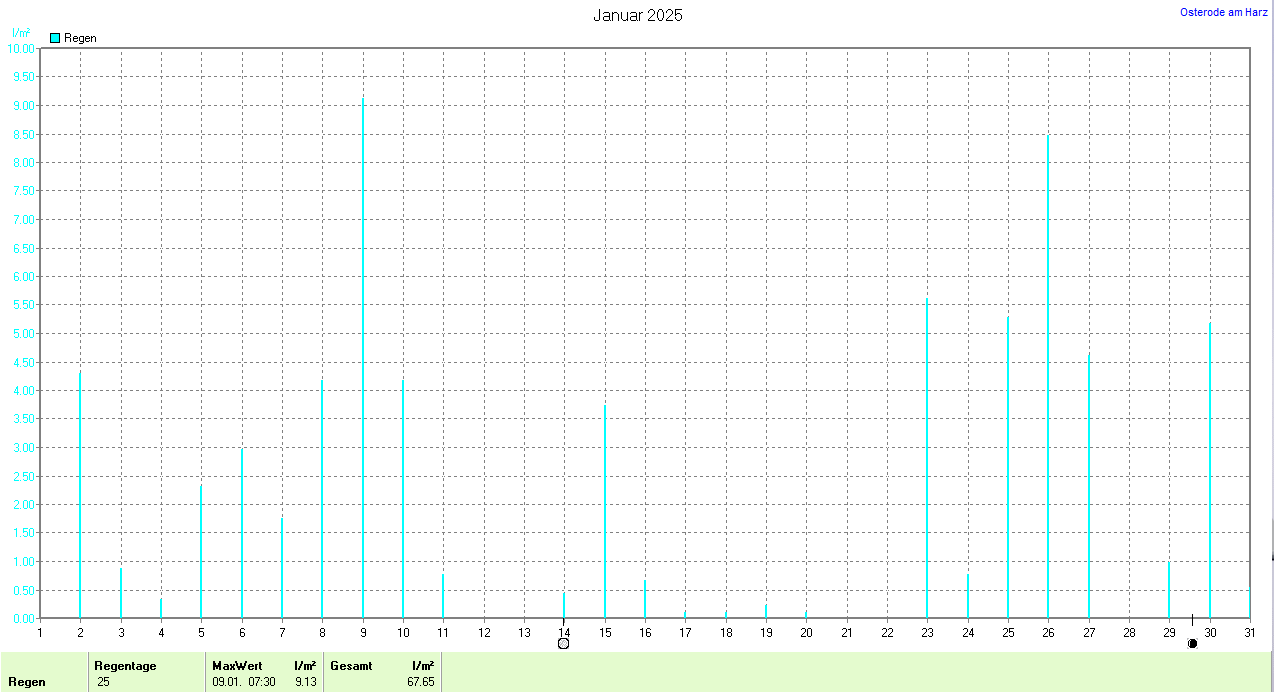Image resolution: width=1274 pixels, height=692 pixels.
Task: Click the rain bar on day 15
Action: click(604, 512)
